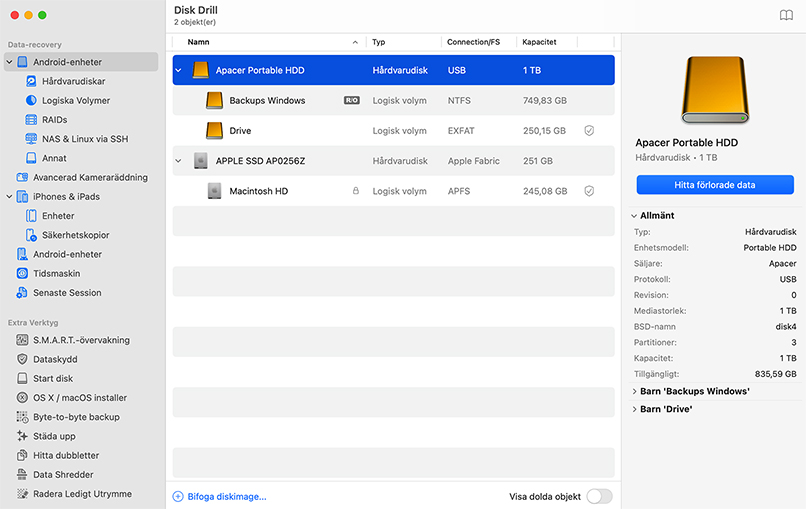Click the Logiska Volymer sidebar icon
Image resolution: width=806 pixels, height=509 pixels.
(31, 100)
